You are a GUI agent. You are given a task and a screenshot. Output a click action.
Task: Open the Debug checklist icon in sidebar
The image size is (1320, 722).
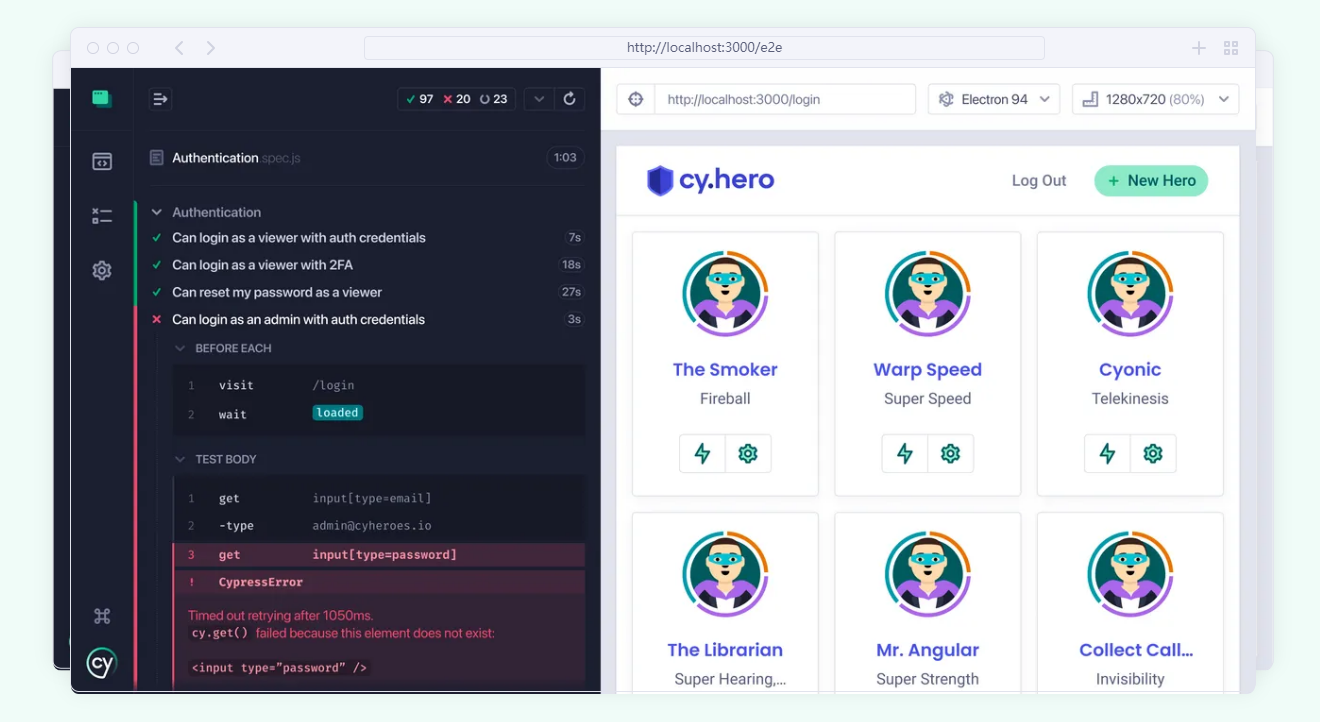(101, 215)
